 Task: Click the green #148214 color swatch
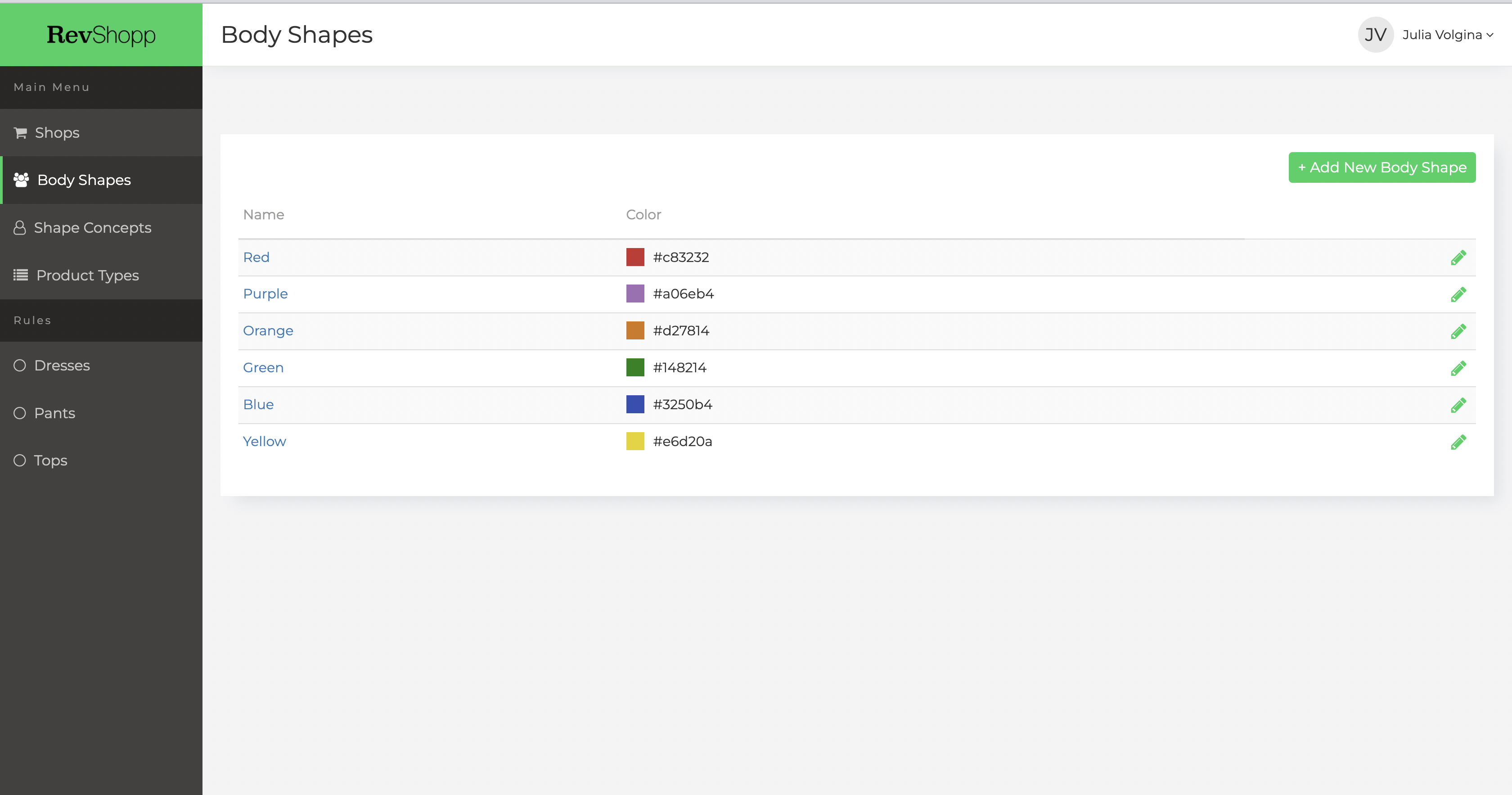click(635, 367)
